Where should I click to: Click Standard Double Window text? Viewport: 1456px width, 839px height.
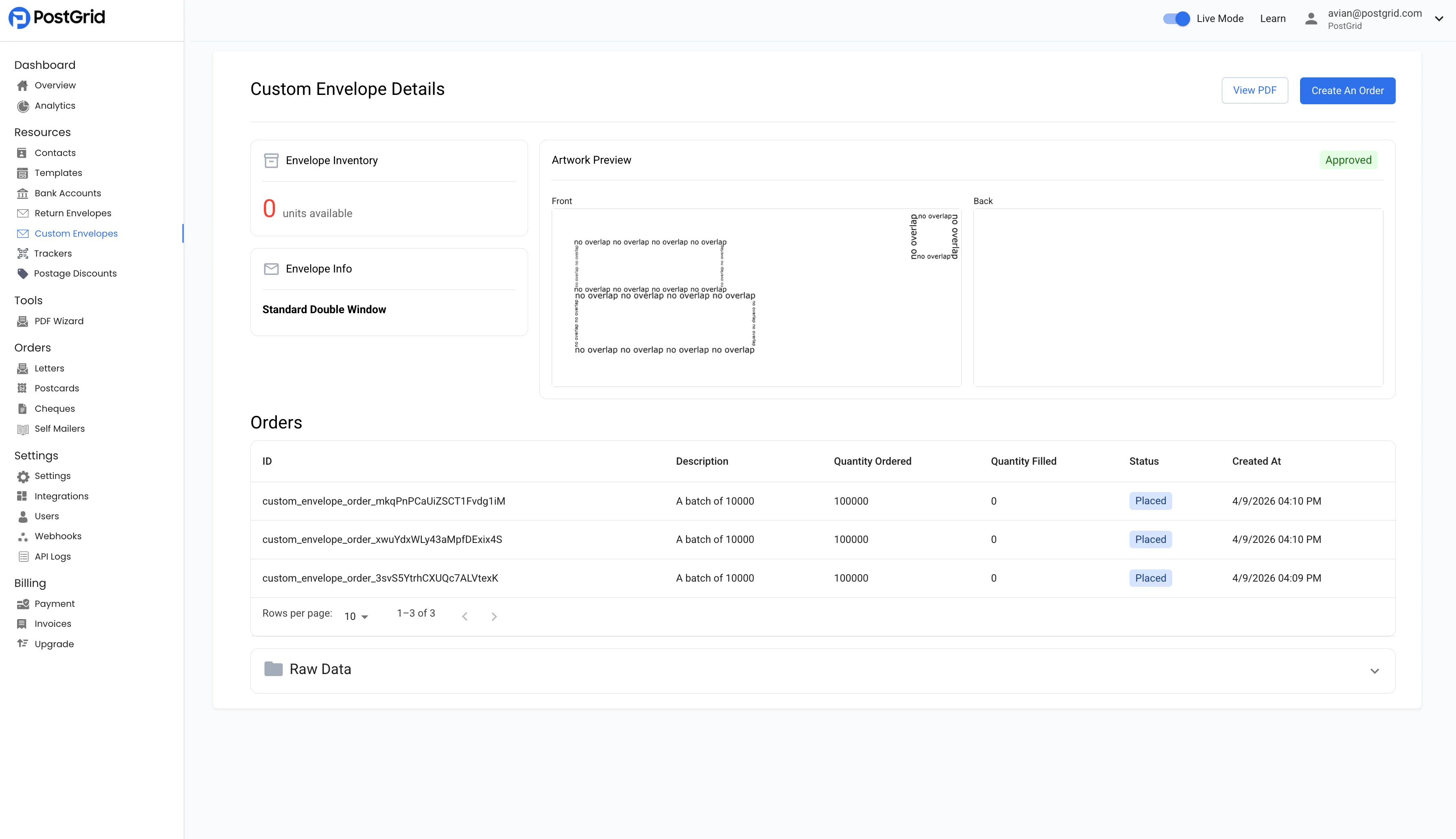point(324,310)
